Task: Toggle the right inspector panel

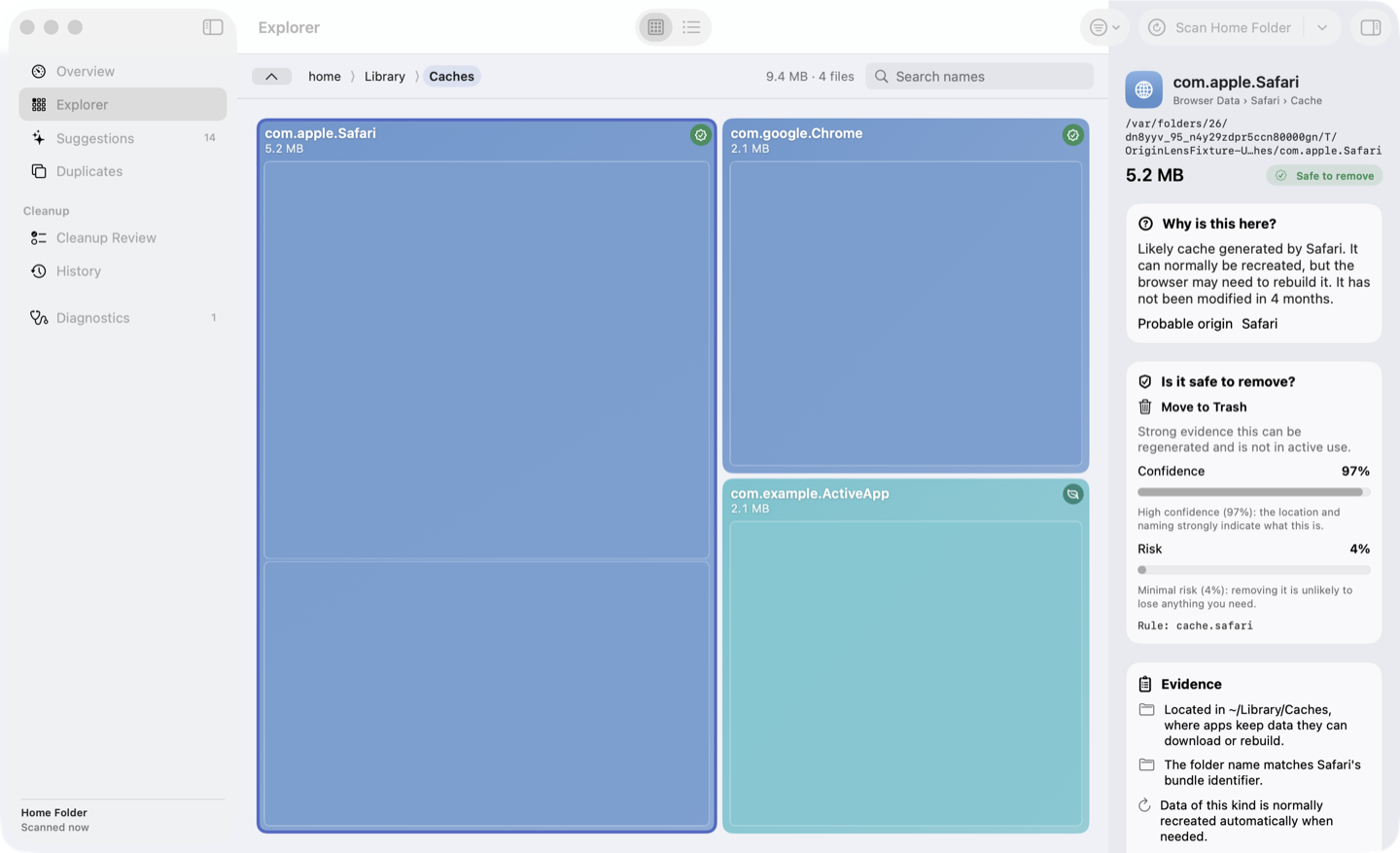Action: point(1371,27)
